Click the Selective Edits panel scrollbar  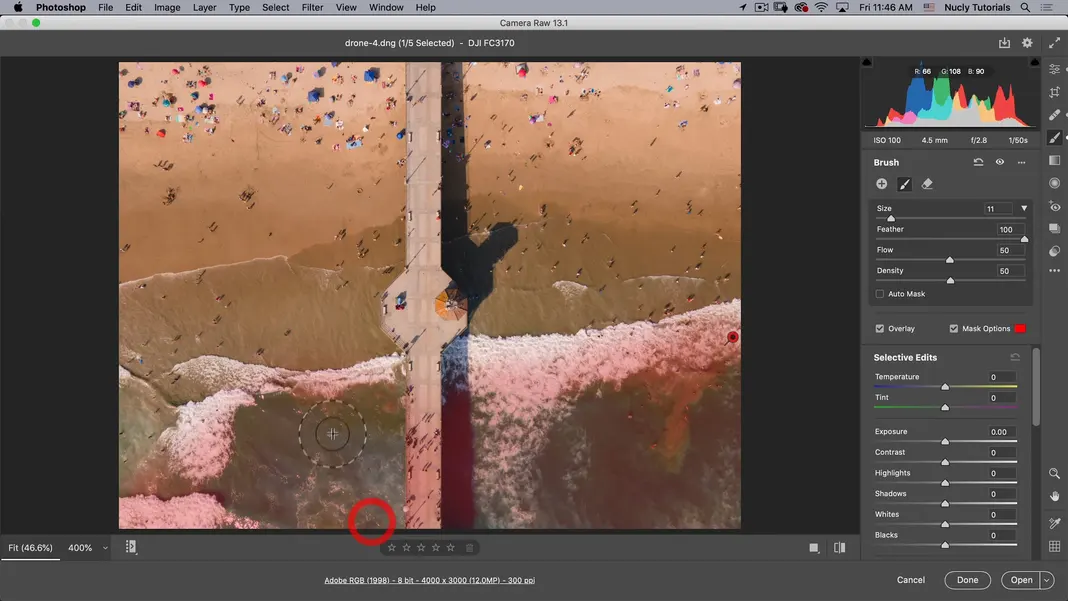point(1036,387)
